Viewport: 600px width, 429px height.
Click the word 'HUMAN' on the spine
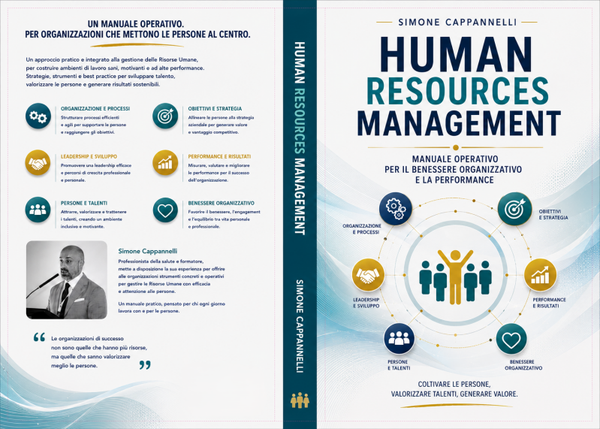[x=300, y=62]
